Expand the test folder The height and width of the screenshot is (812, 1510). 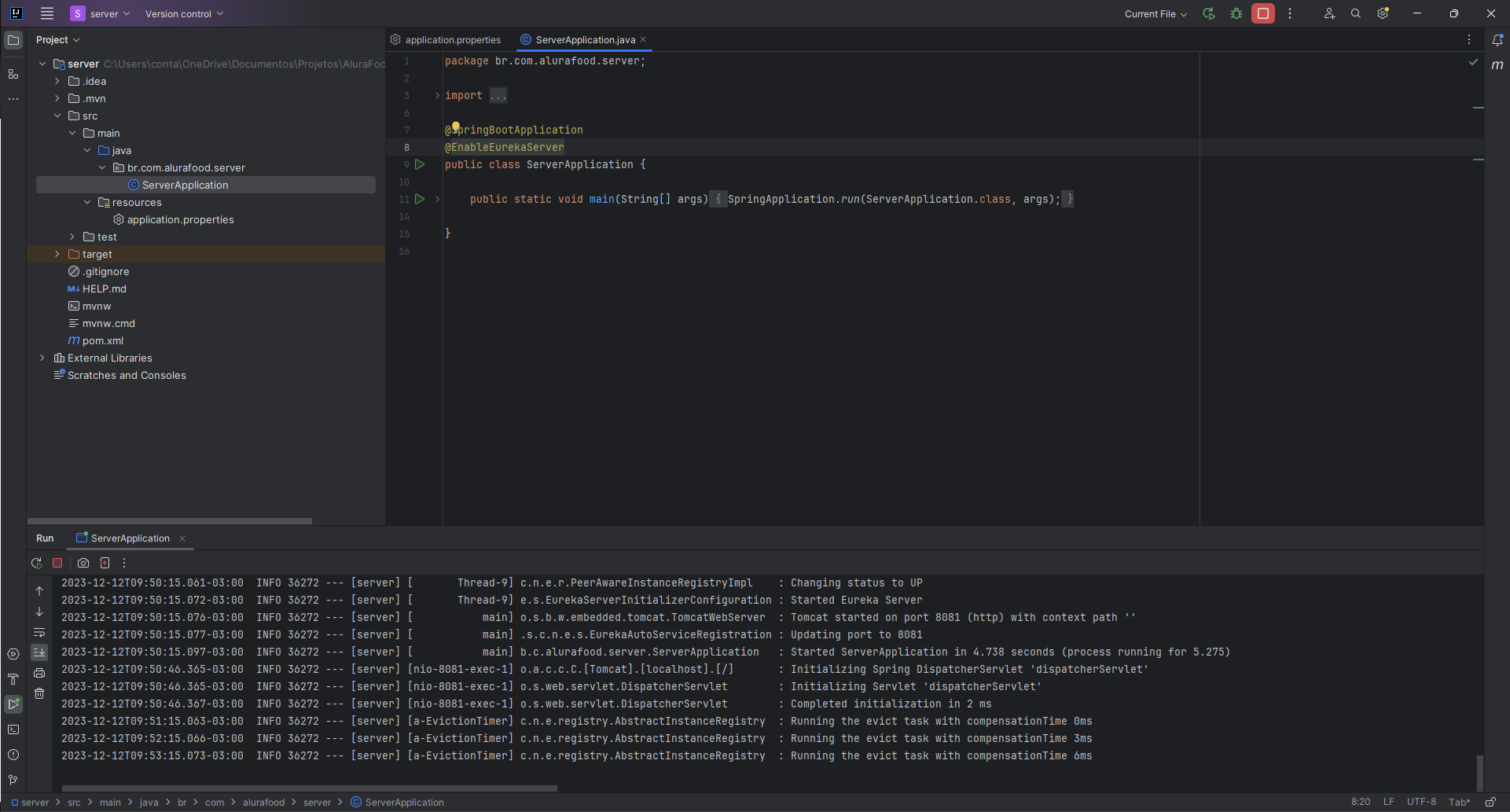[x=72, y=237]
